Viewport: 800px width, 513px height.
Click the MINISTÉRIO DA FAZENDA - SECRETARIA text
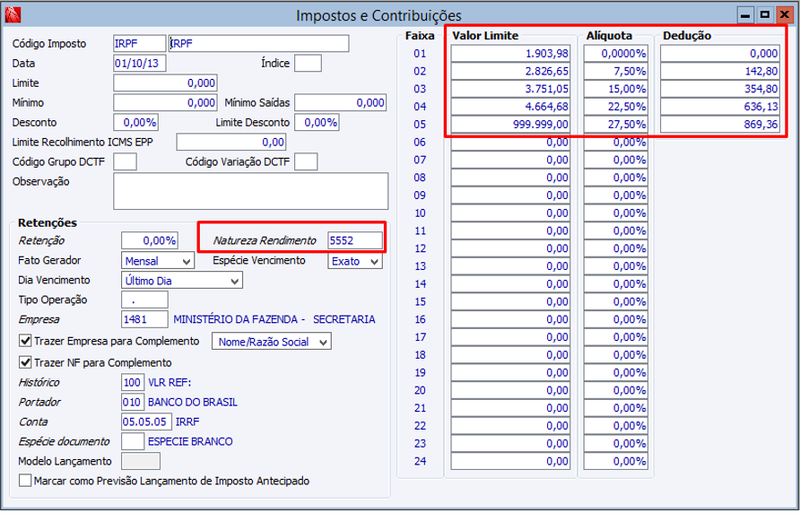274,320
